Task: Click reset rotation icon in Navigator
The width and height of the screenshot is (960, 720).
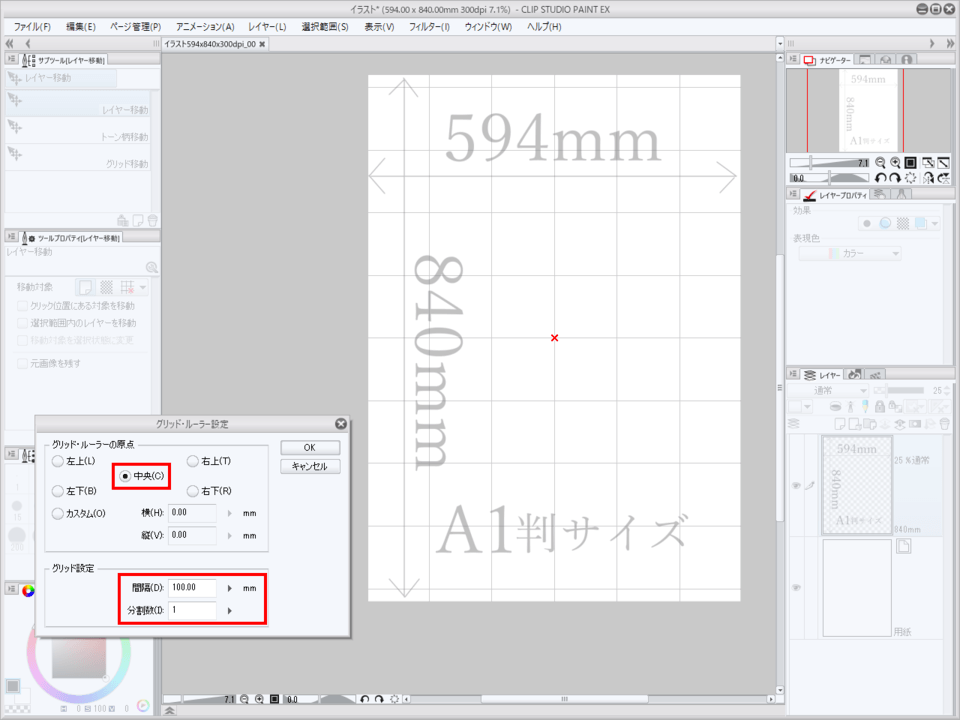Action: click(911, 178)
